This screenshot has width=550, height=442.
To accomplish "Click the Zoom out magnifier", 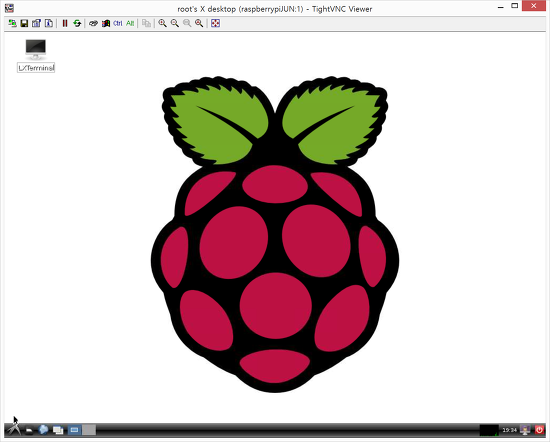I will (x=175, y=23).
